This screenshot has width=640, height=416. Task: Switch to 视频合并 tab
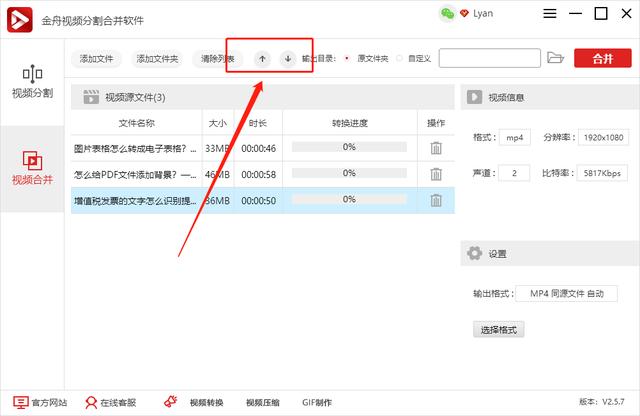pos(32,168)
